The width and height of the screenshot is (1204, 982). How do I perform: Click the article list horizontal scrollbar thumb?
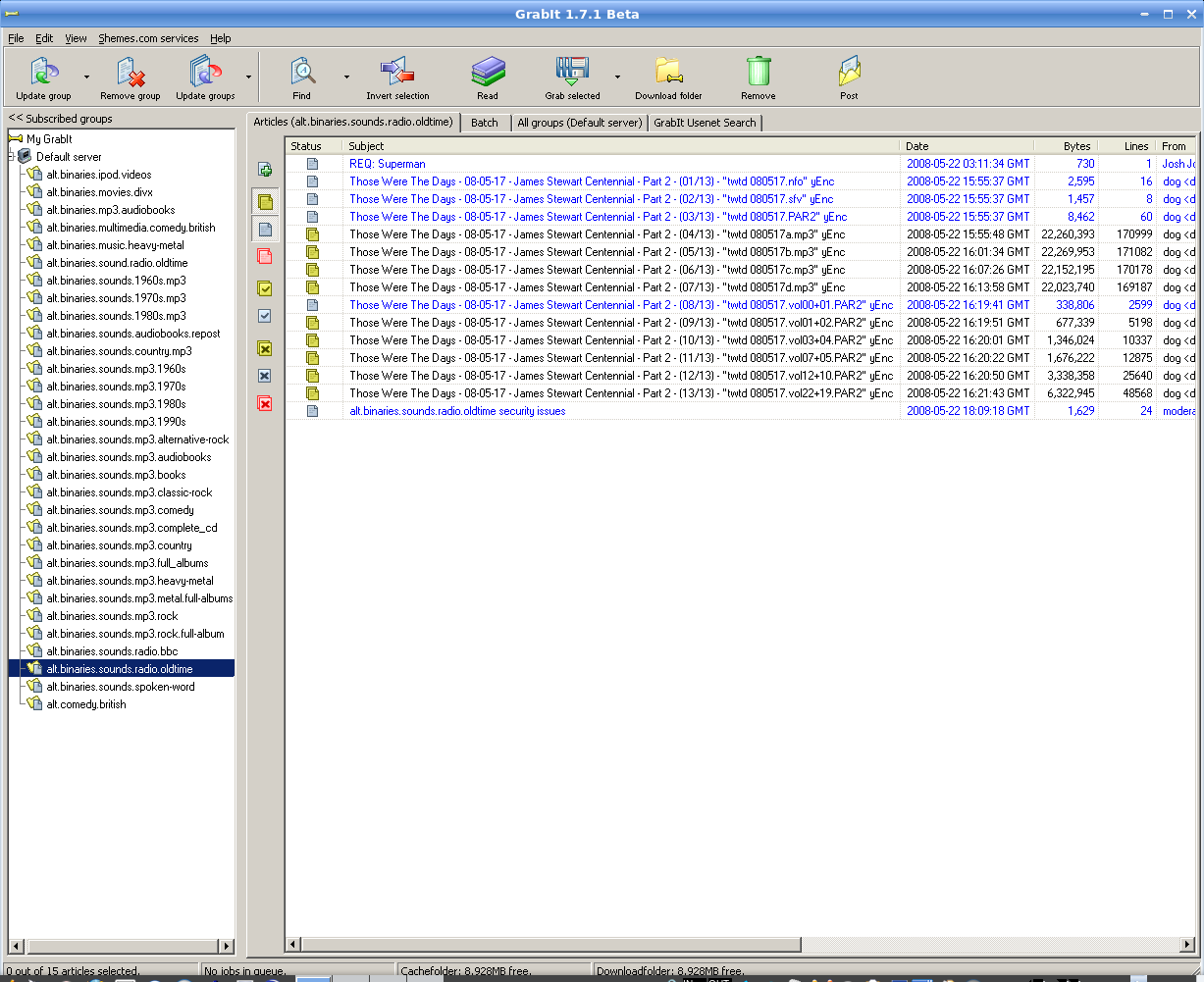(551, 945)
